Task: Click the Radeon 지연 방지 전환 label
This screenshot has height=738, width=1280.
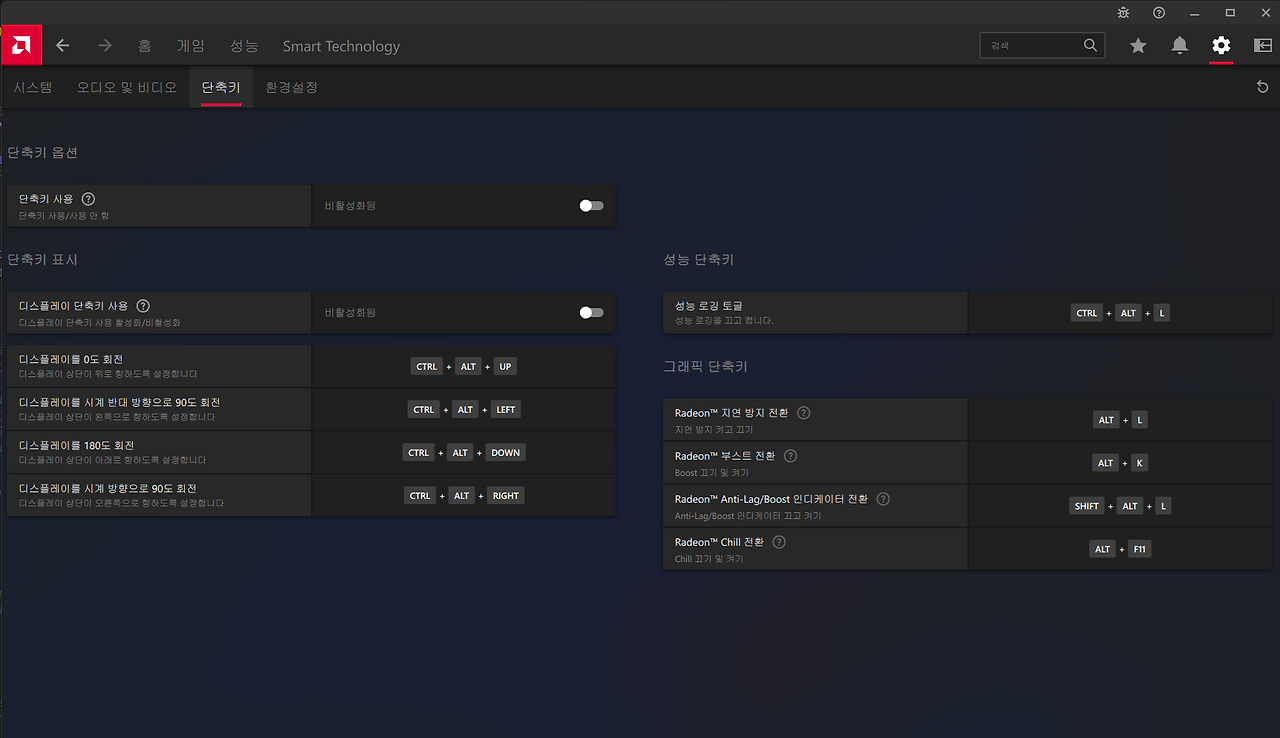Action: 731,413
